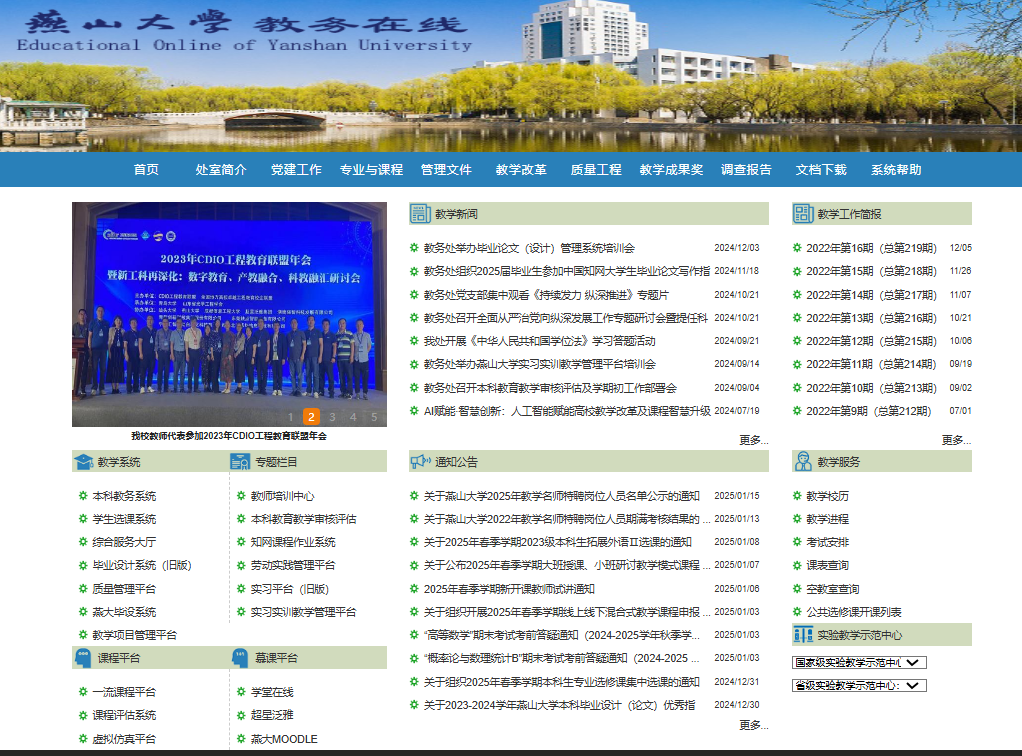Click the megaphone icon beside 通知公告
1022x756 pixels.
420,462
